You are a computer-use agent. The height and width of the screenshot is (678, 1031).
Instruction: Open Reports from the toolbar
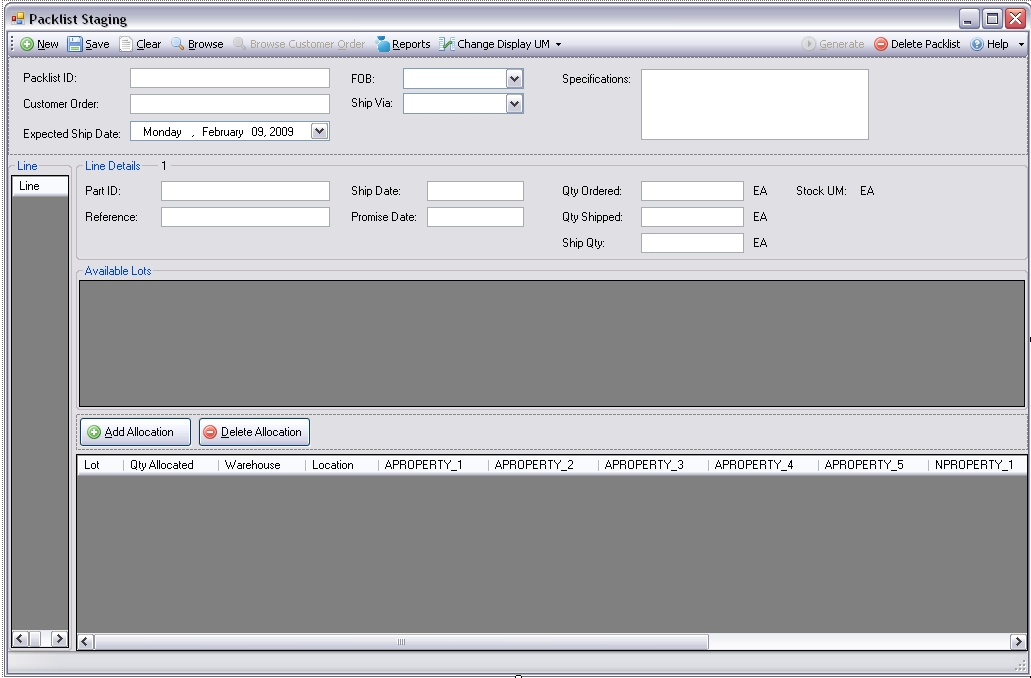click(403, 44)
